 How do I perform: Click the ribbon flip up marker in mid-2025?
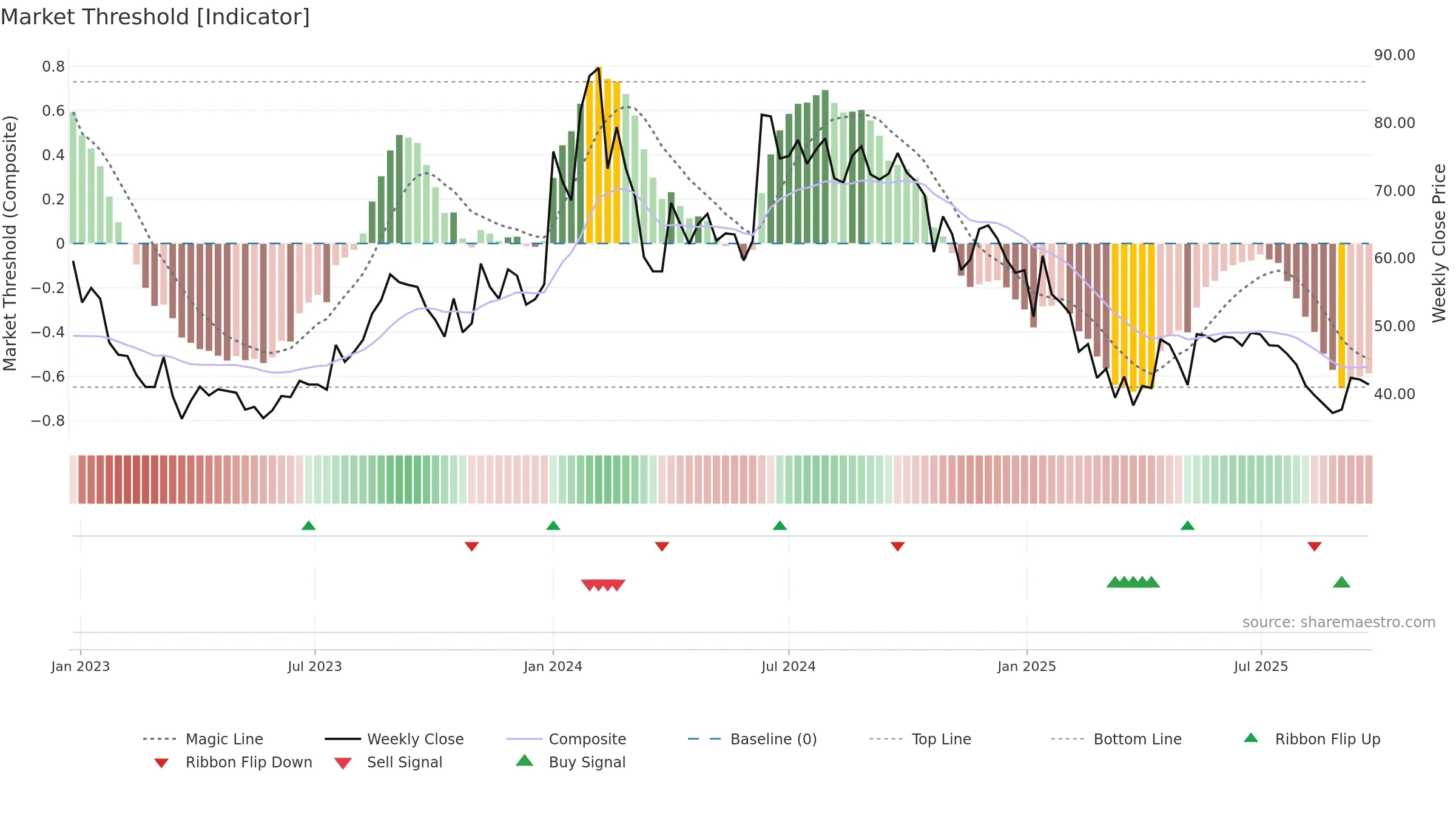pyautogui.click(x=1187, y=525)
